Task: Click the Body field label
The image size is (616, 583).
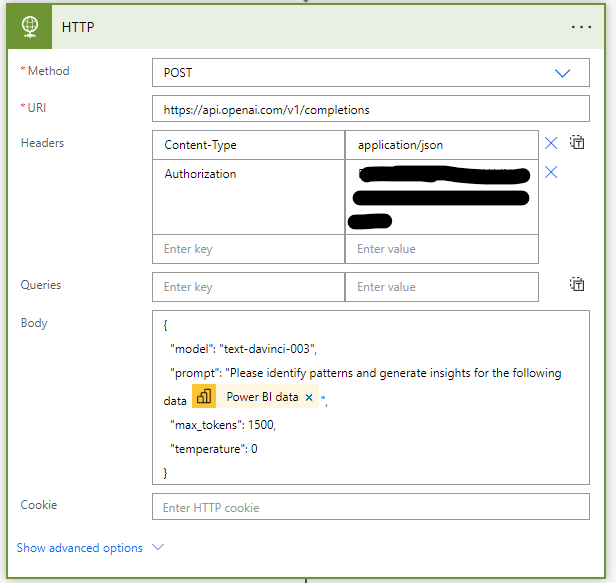Action: (34, 323)
